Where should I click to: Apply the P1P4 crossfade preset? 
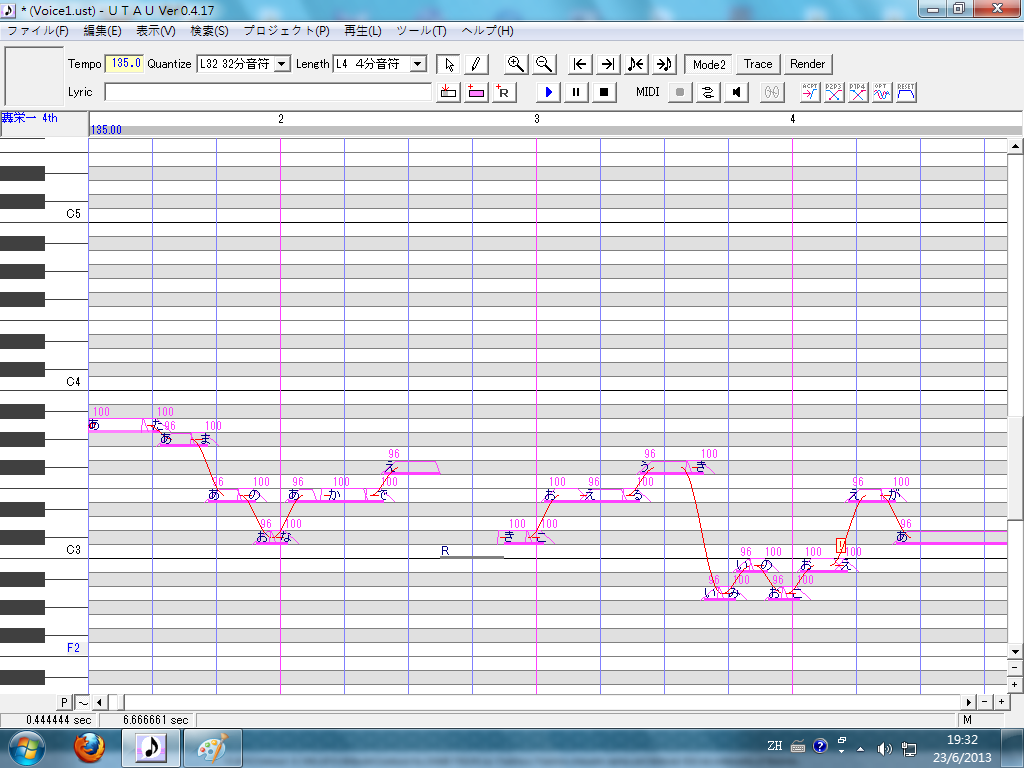[858, 92]
